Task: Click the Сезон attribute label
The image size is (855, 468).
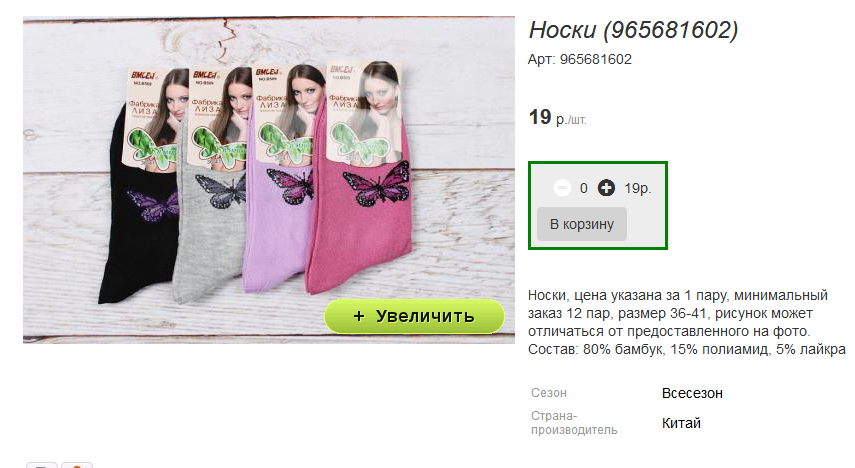Action: 549,393
